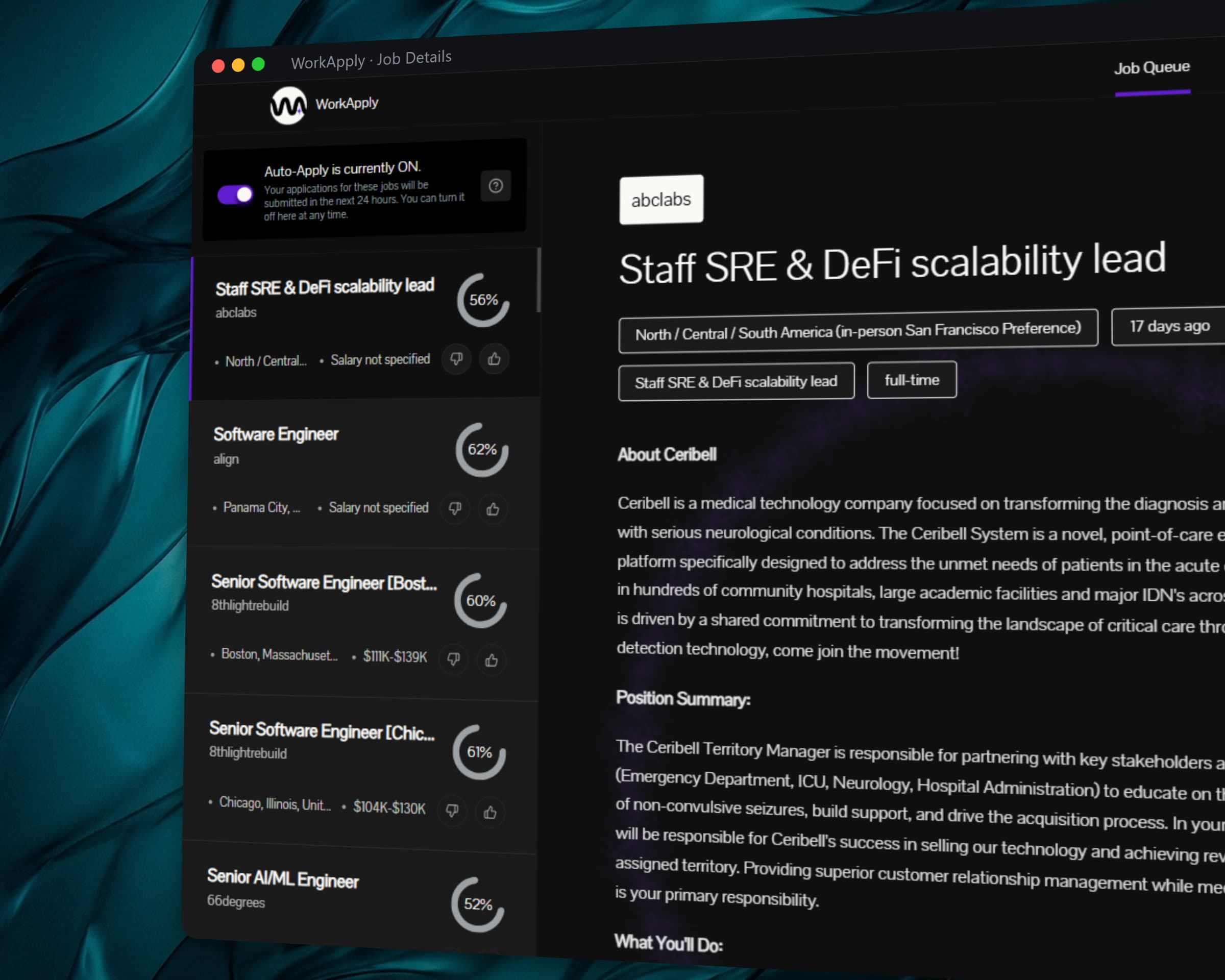Open the Auto-Apply help question icon
This screenshot has height=980, width=1225.
(x=496, y=186)
